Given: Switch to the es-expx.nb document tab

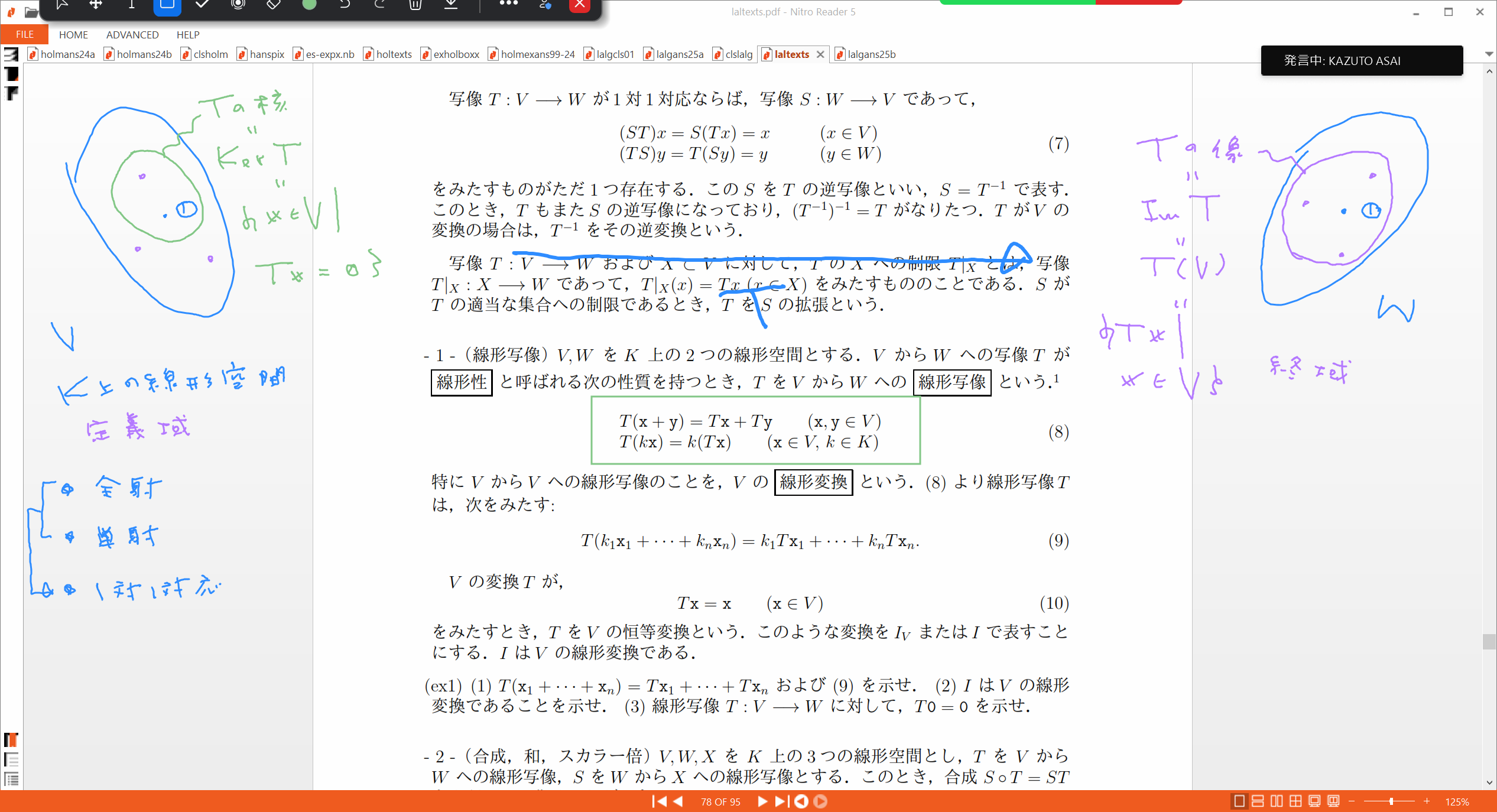Looking at the screenshot, I should (x=324, y=54).
